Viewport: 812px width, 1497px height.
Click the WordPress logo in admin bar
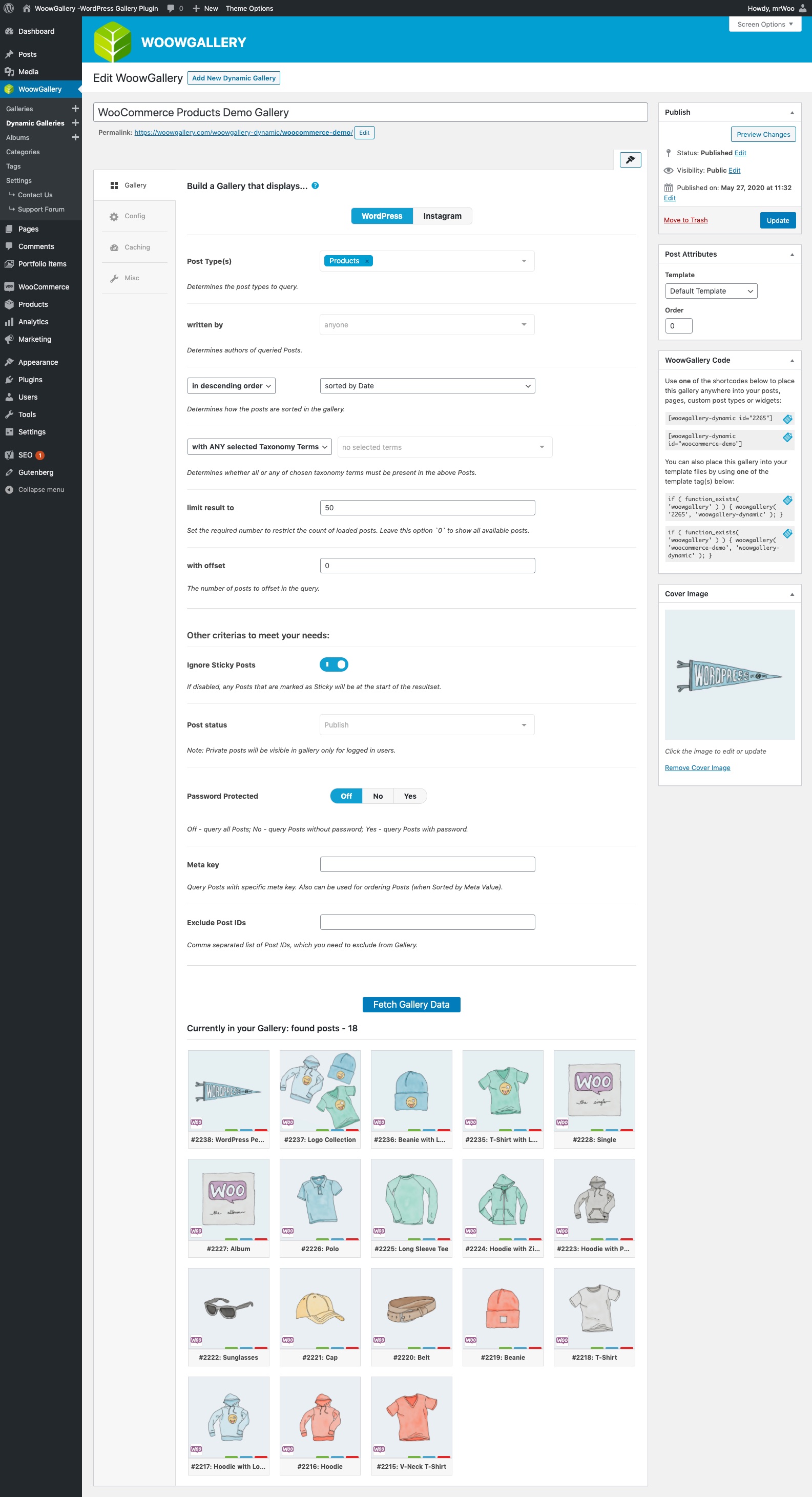point(9,8)
